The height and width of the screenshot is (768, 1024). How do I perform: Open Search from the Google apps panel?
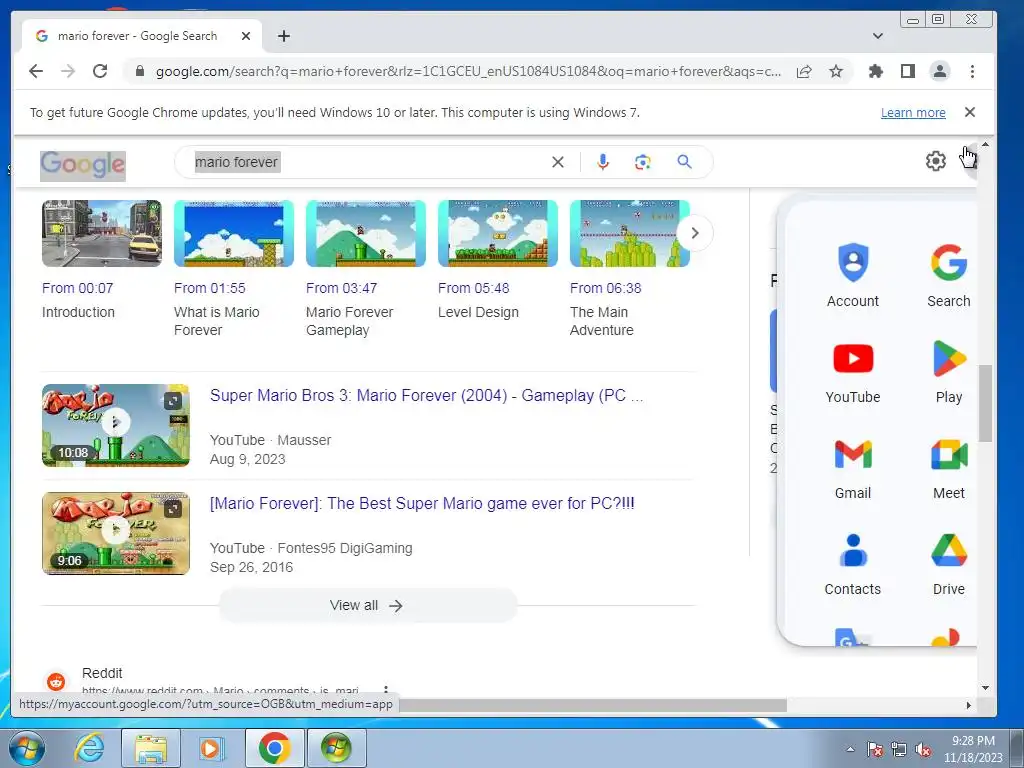tap(948, 275)
